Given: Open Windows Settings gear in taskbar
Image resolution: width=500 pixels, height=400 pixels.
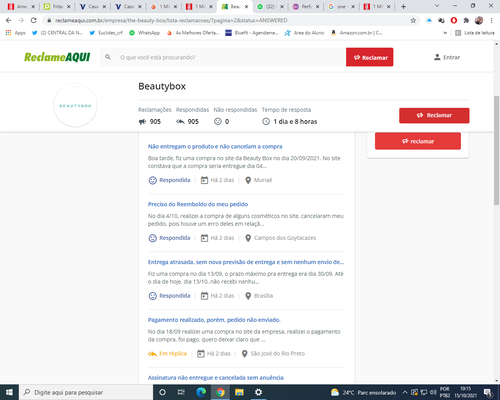Looking at the screenshot, I should pyautogui.click(x=258, y=392).
